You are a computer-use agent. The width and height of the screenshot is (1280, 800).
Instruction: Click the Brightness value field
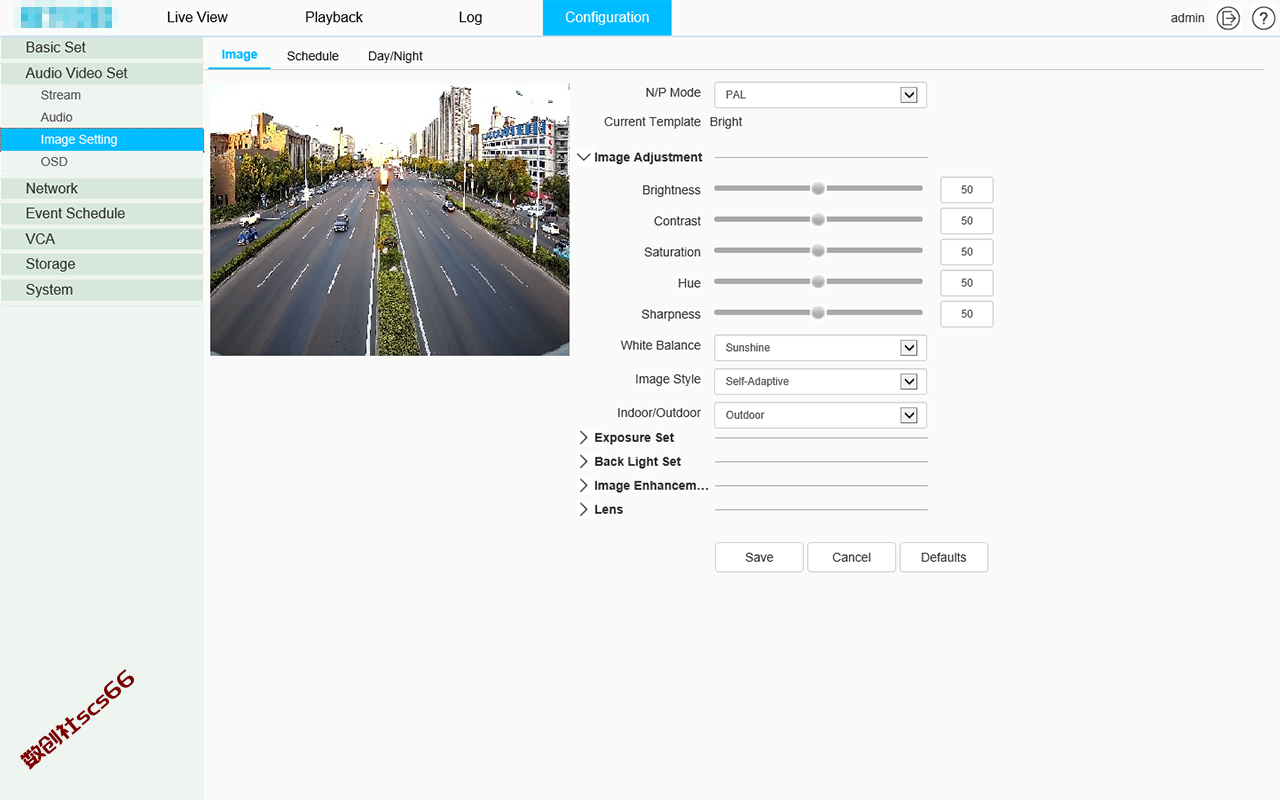pyautogui.click(x=967, y=190)
